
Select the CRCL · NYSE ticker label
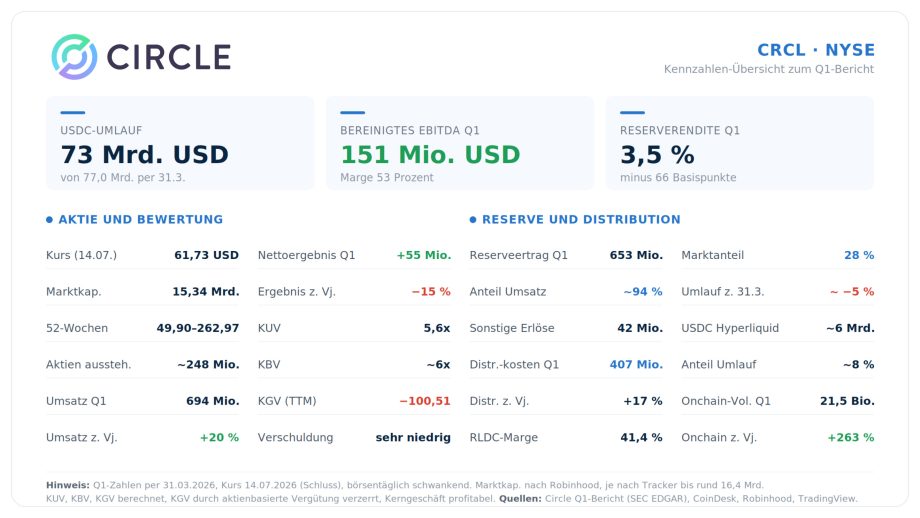816,50
